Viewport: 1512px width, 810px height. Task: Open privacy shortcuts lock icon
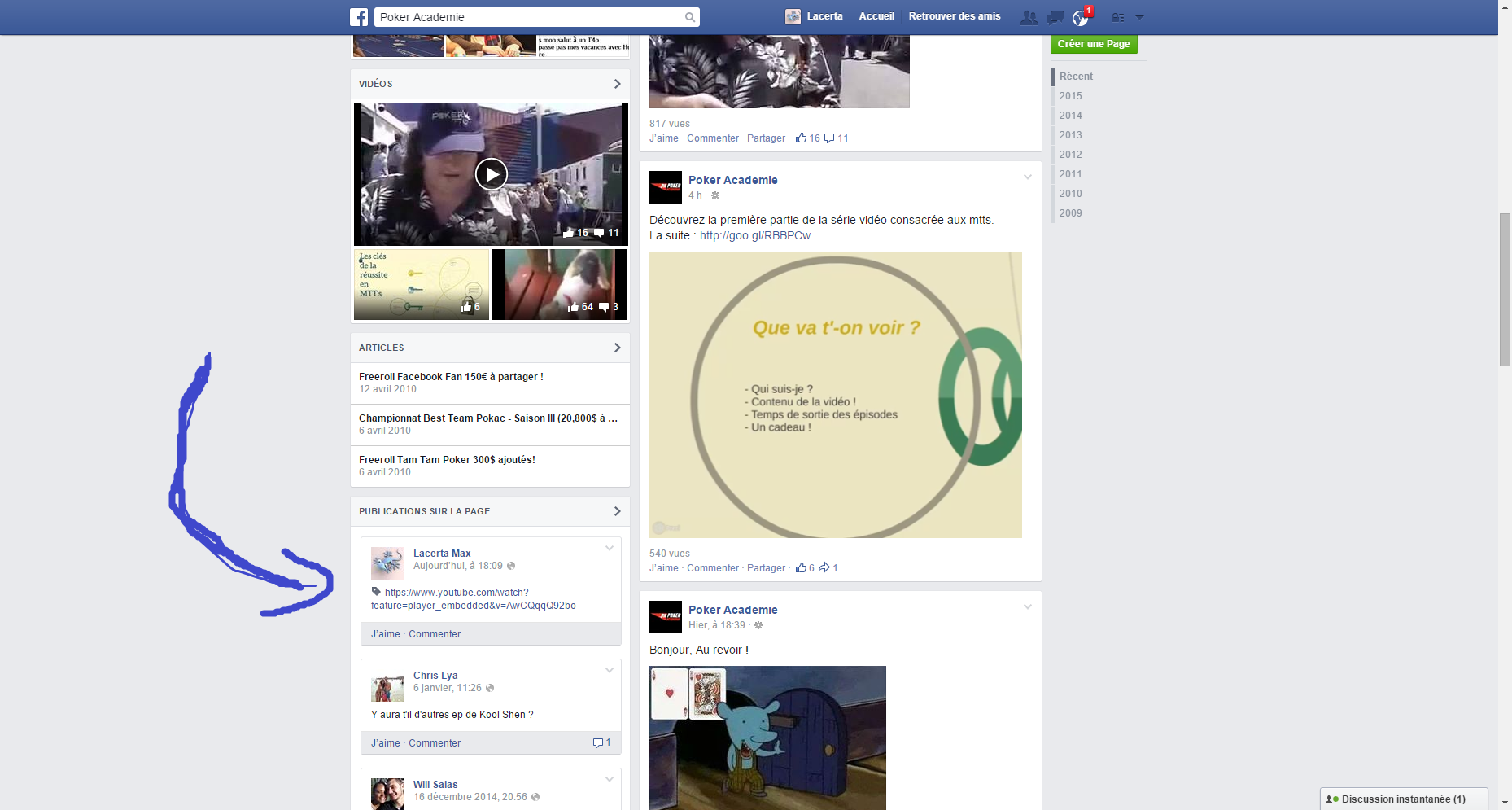pos(1117,17)
